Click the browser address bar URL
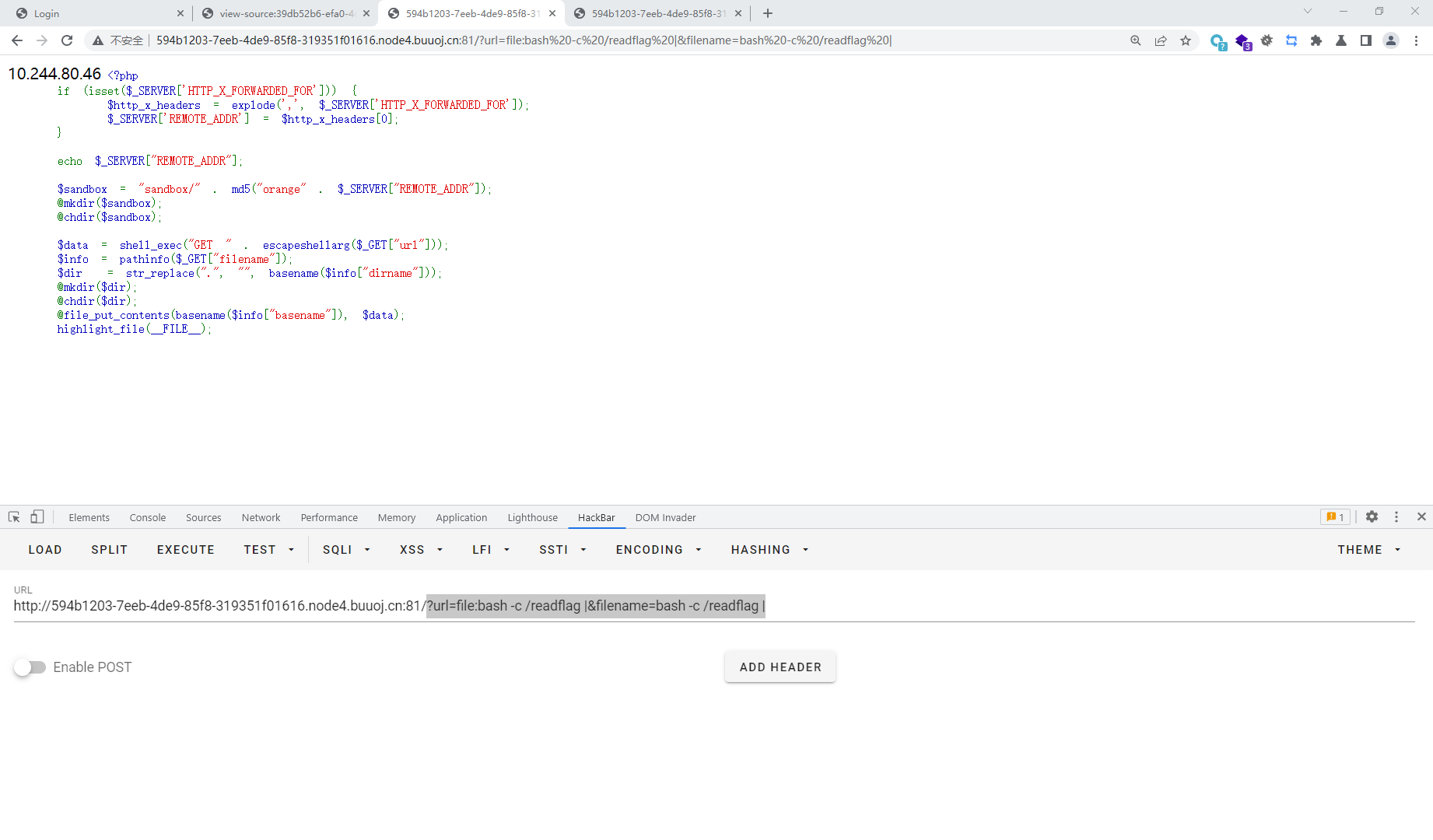 tap(524, 40)
